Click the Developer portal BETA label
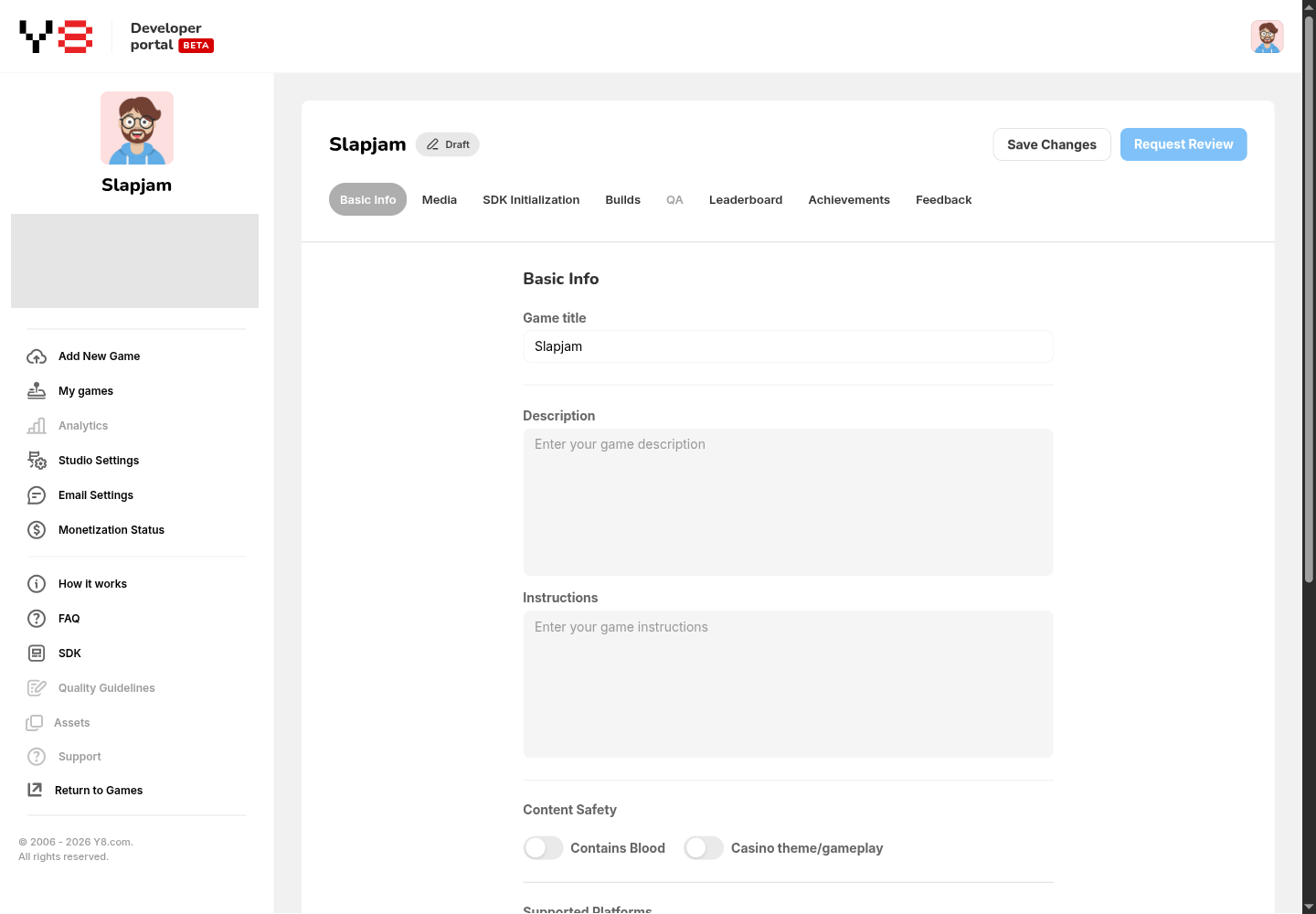This screenshot has width=1316, height=914. pyautogui.click(x=172, y=37)
